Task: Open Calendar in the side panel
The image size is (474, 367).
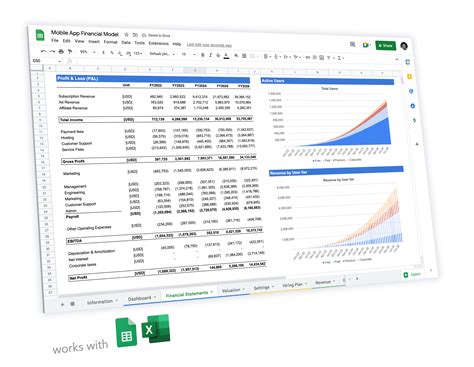Action: pyautogui.click(x=408, y=62)
